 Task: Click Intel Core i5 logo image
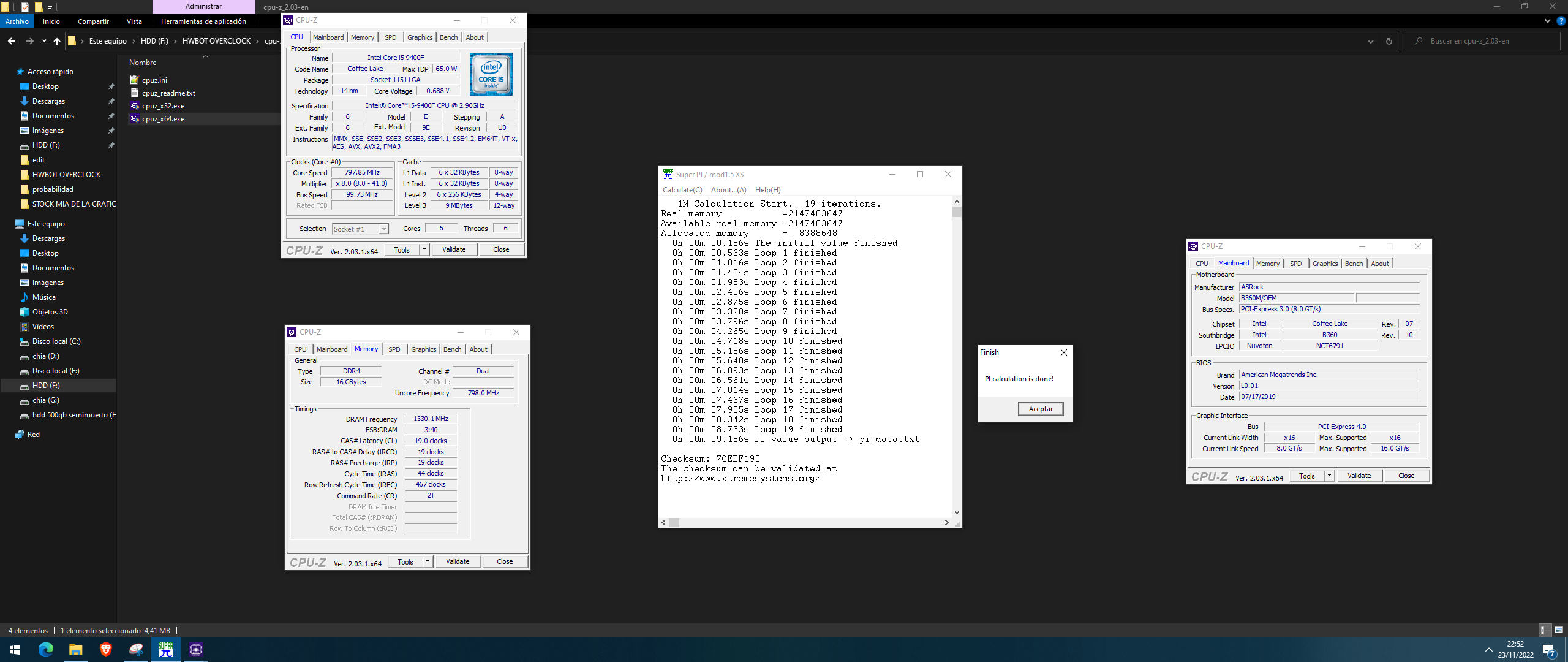click(491, 74)
